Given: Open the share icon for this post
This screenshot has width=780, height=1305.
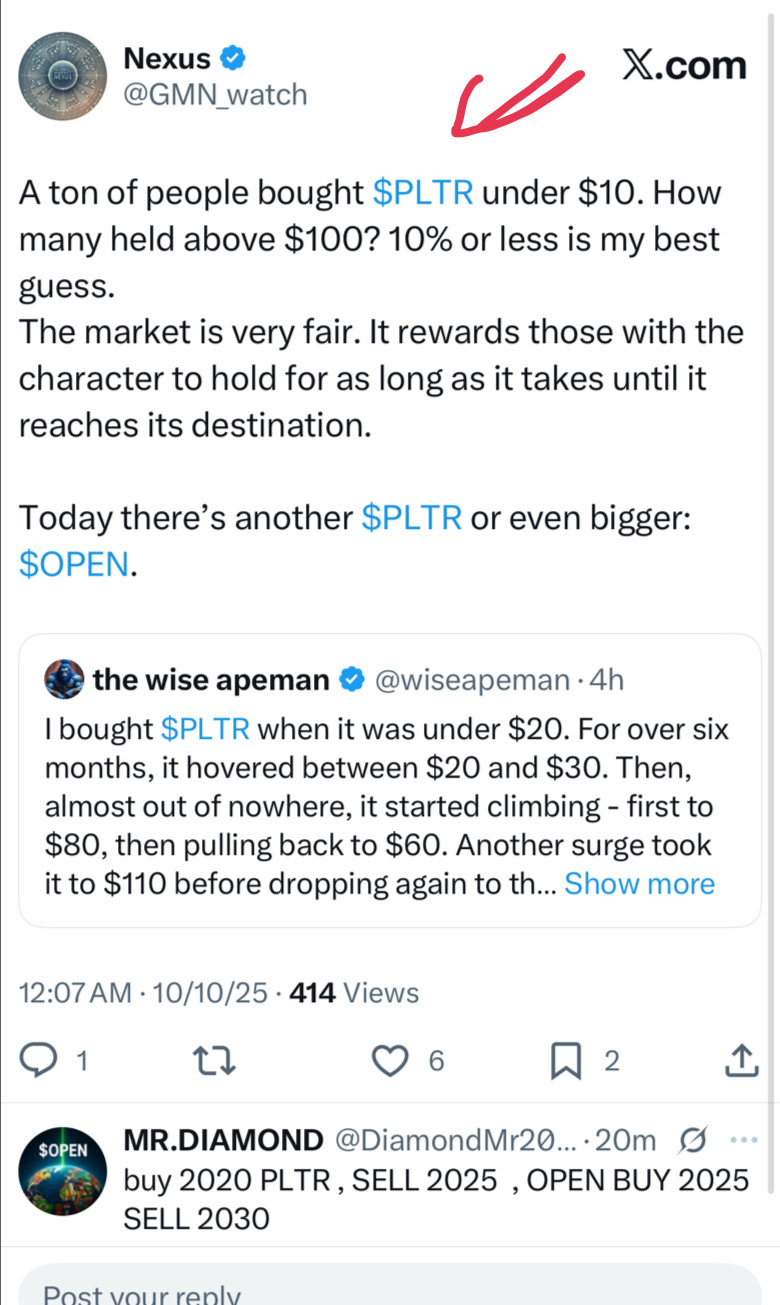Looking at the screenshot, I should 740,1060.
